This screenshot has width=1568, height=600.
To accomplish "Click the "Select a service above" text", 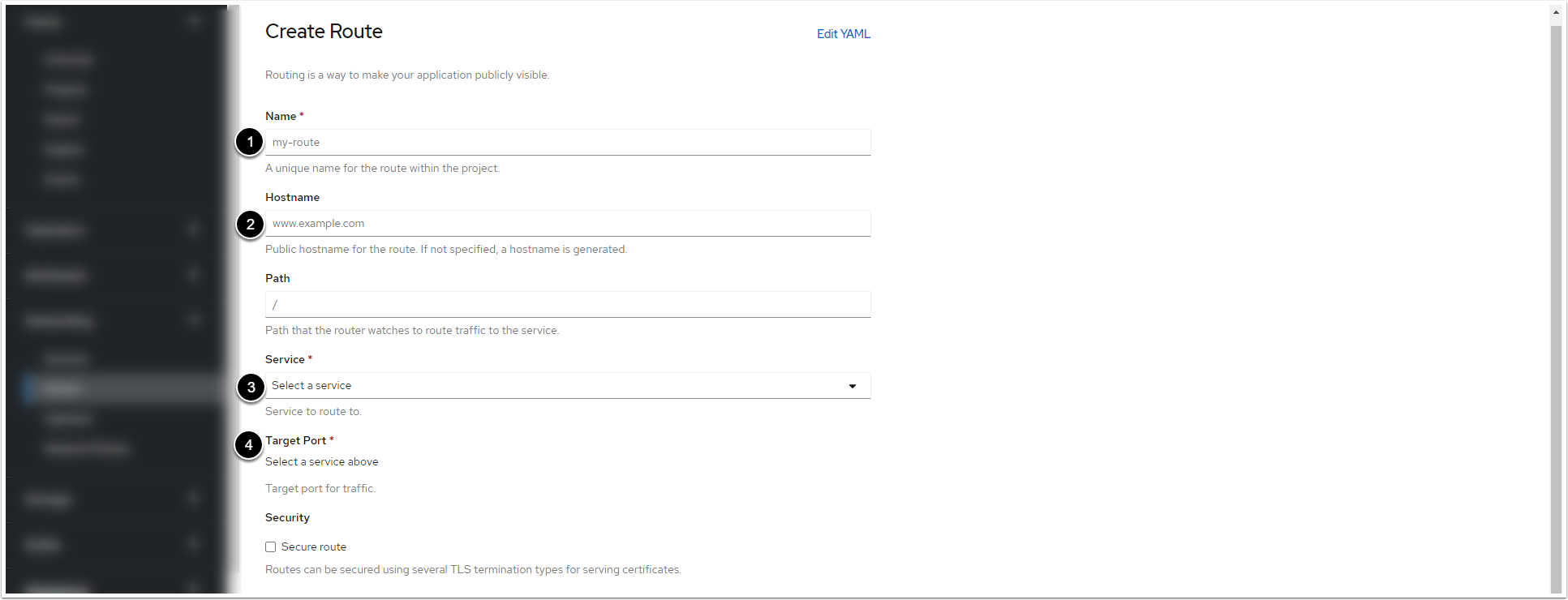I will pyautogui.click(x=321, y=461).
